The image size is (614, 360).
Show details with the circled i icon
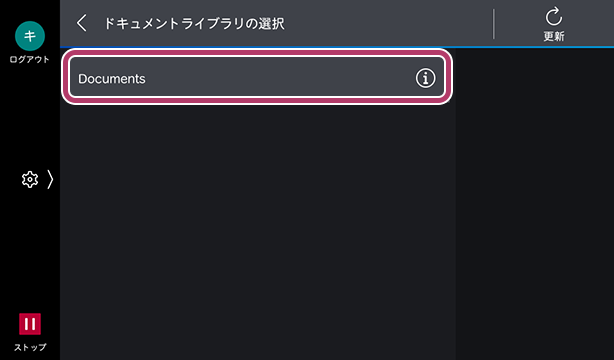[x=425, y=78]
